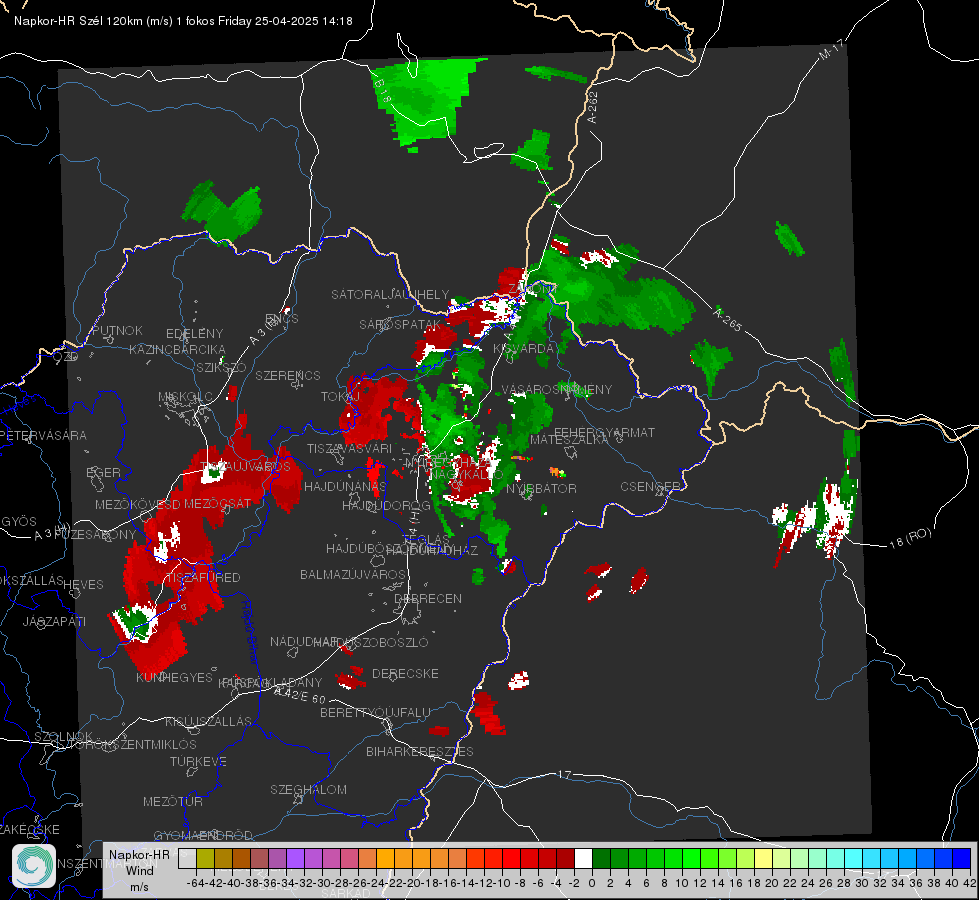This screenshot has height=900, width=979.
Task: Click the NÁDUDVAR label
Action: tap(304, 641)
